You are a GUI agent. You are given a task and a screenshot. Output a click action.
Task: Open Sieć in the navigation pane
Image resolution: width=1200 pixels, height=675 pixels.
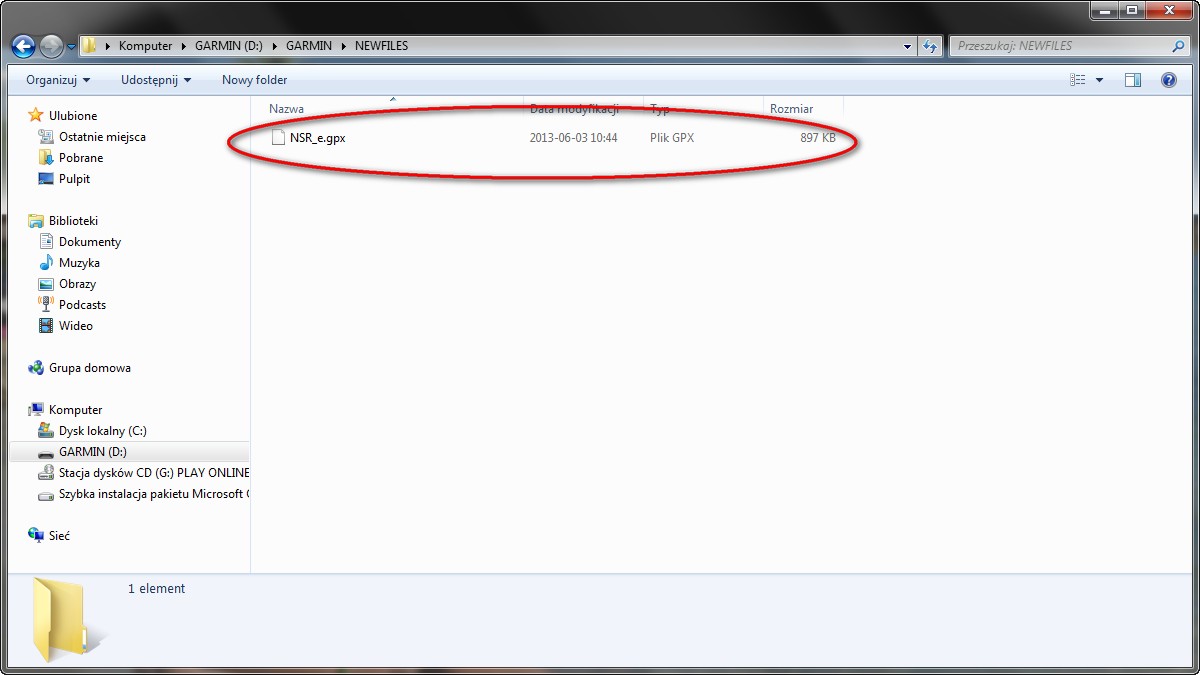pos(59,536)
